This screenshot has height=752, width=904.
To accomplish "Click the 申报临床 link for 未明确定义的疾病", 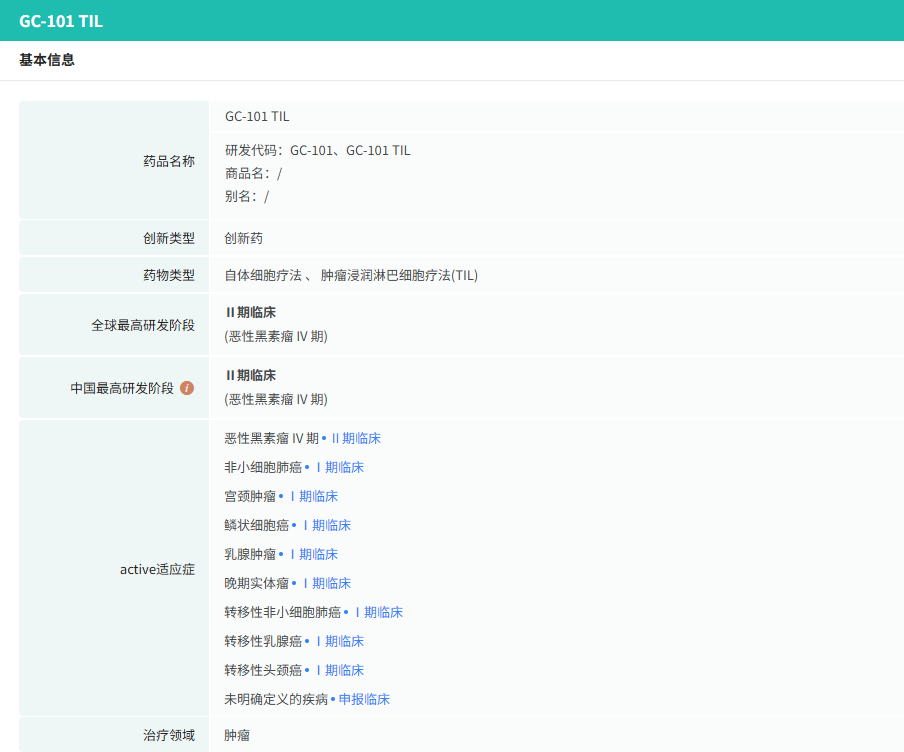I will [364, 699].
